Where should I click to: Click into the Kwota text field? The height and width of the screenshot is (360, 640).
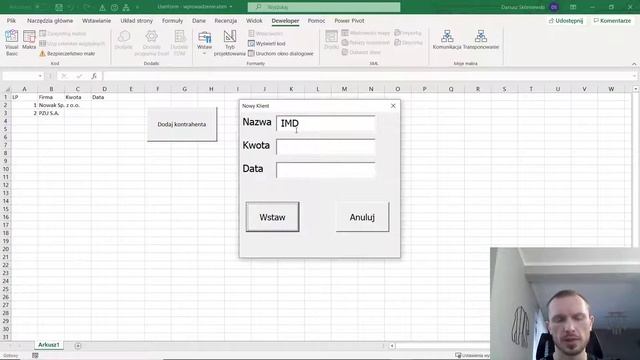pyautogui.click(x=326, y=147)
